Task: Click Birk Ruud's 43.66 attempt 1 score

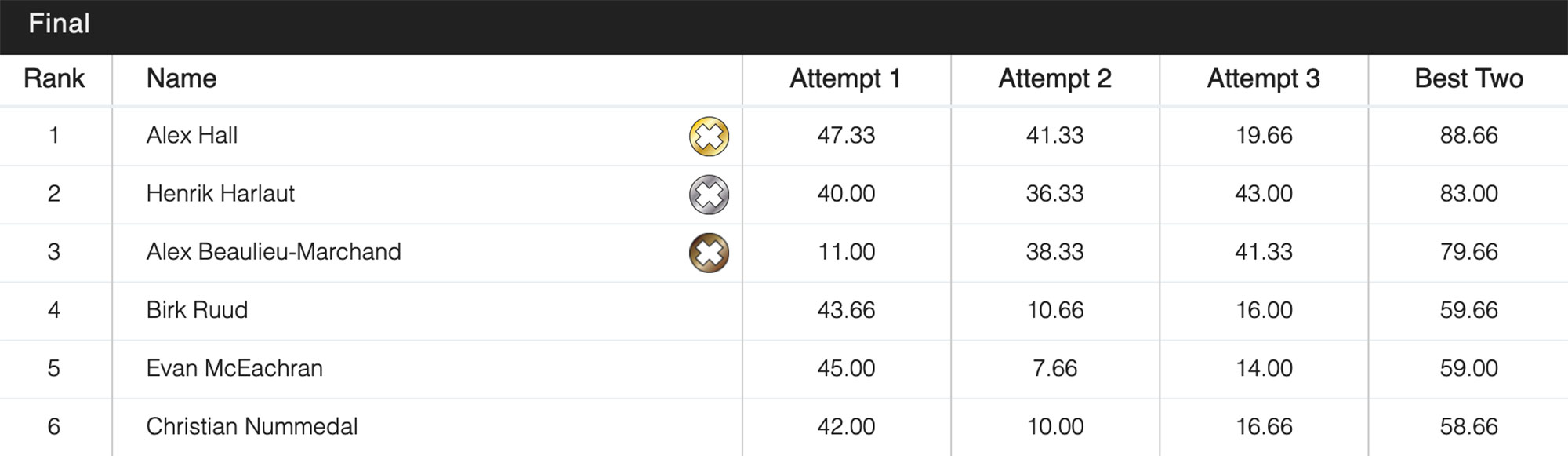Action: tap(846, 310)
